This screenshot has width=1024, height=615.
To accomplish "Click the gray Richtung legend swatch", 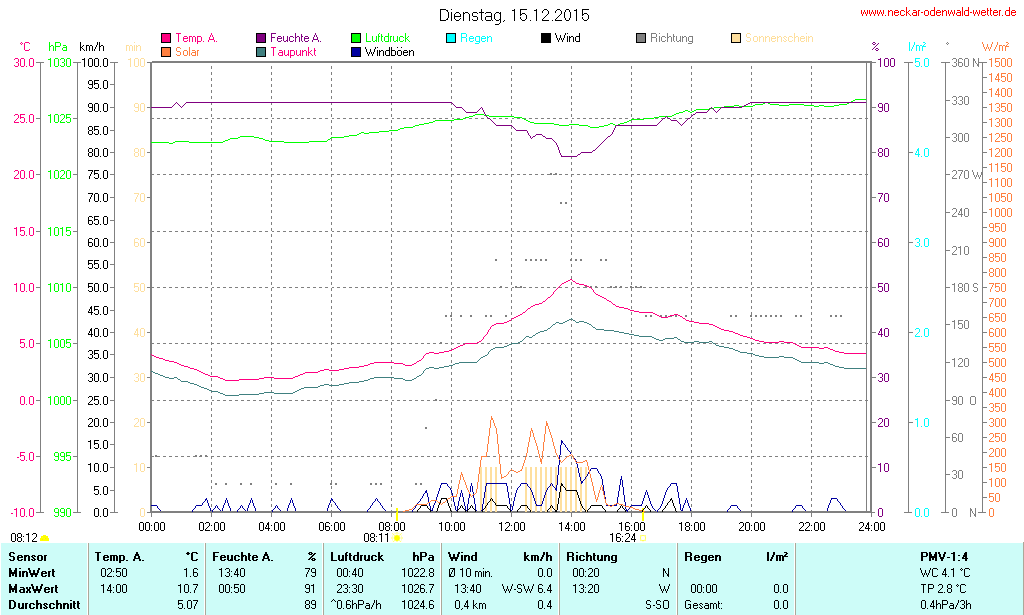I will click(x=641, y=39).
